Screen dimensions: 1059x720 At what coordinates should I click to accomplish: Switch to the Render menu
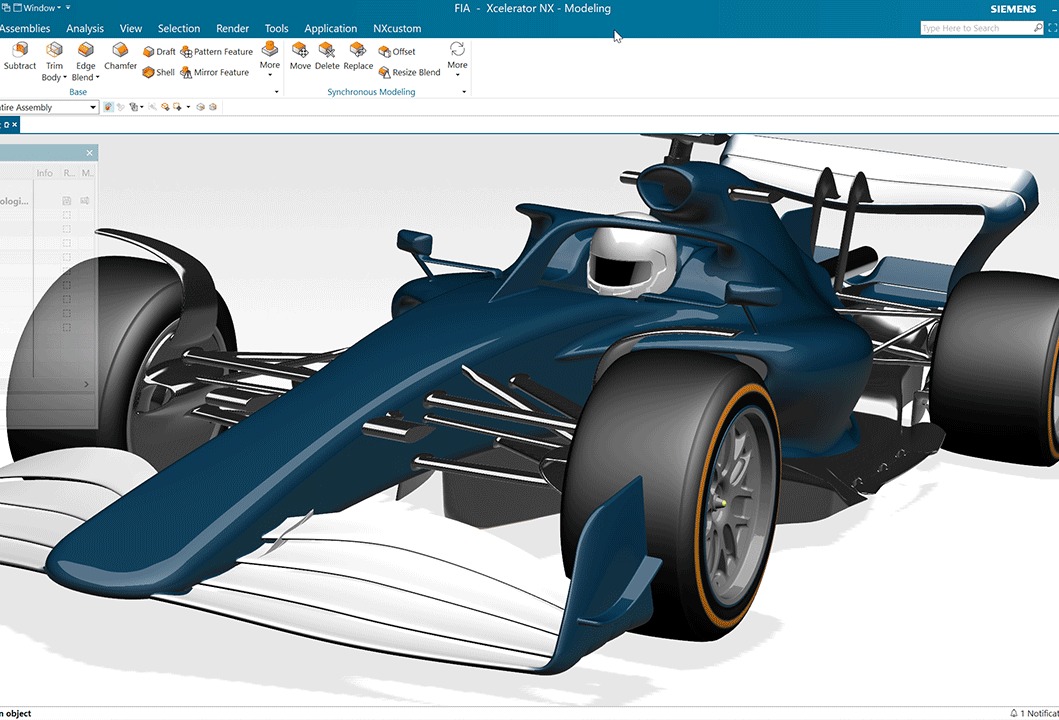pos(232,28)
